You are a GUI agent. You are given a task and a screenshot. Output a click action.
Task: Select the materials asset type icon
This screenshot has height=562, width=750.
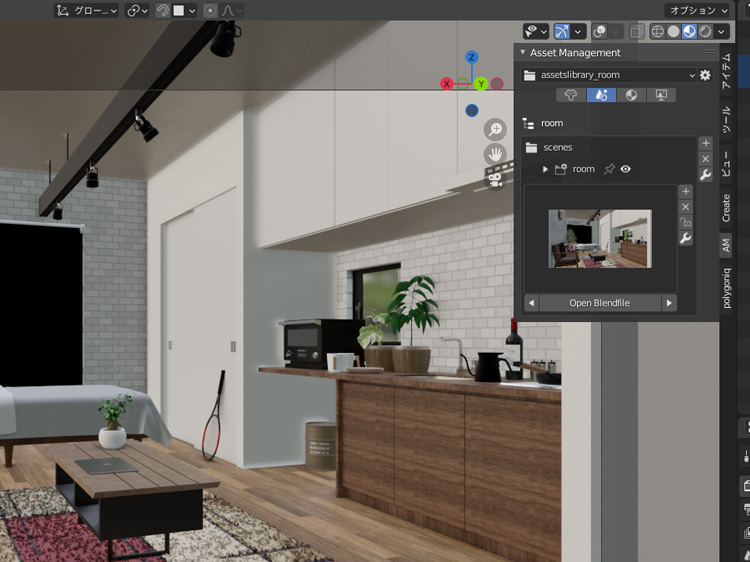(631, 95)
